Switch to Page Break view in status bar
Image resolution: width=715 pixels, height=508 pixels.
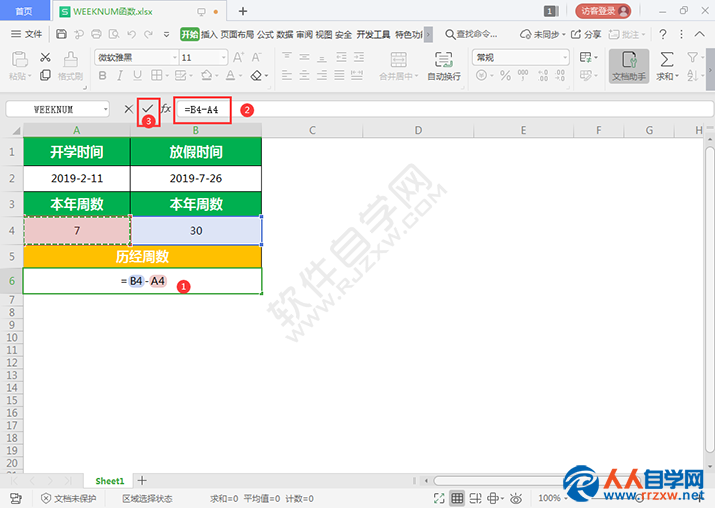coord(475,498)
